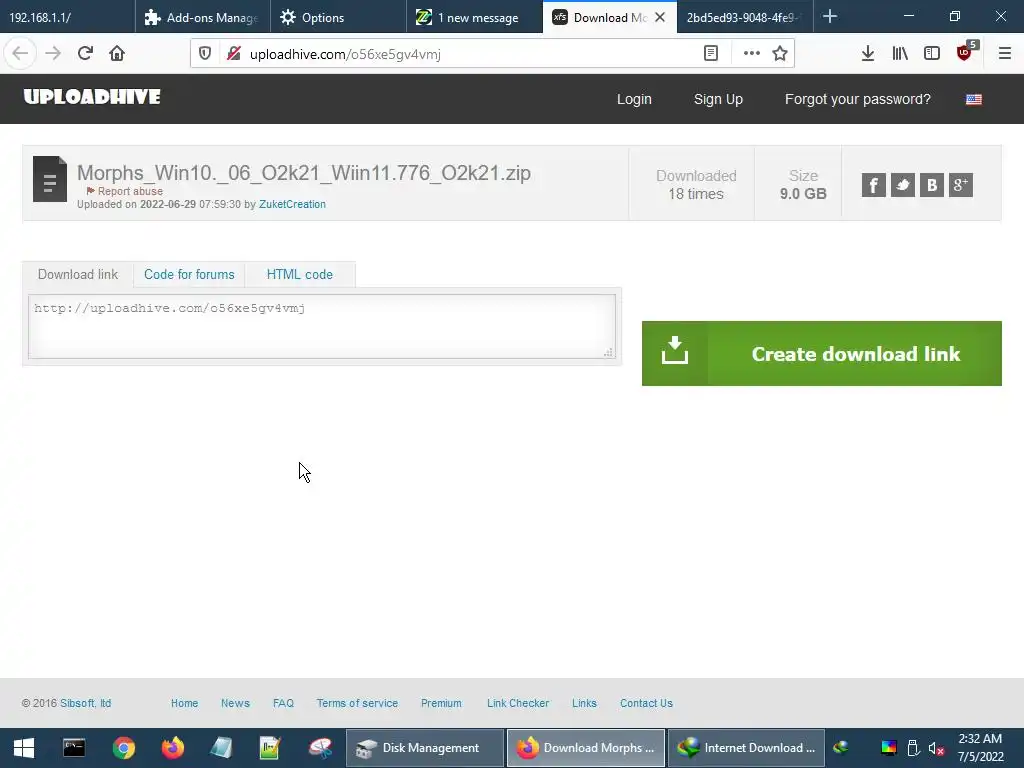Screen dimensions: 1024x768
Task: Open the FAQ footer link
Action: point(283,703)
